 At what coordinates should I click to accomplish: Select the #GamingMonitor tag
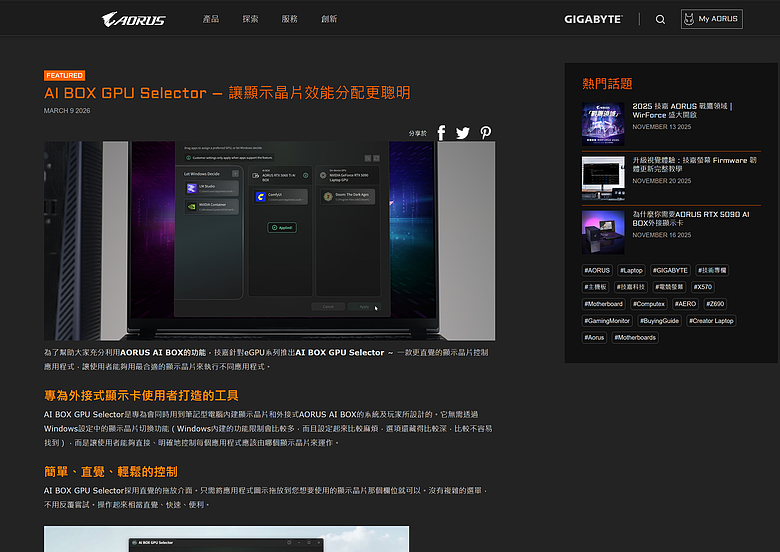click(x=607, y=321)
